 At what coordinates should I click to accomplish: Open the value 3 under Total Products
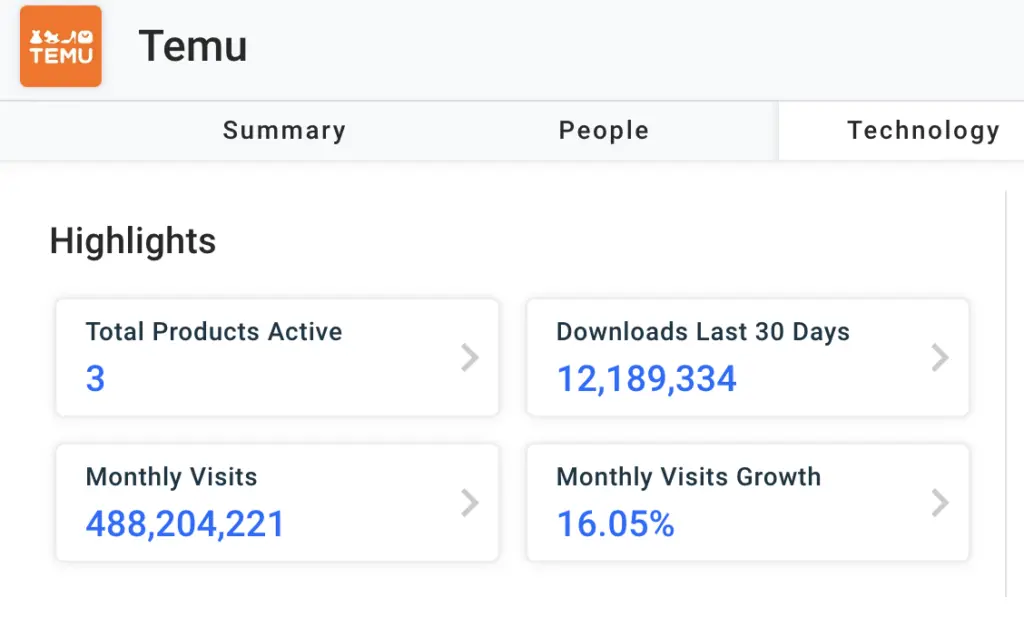pyautogui.click(x=95, y=379)
